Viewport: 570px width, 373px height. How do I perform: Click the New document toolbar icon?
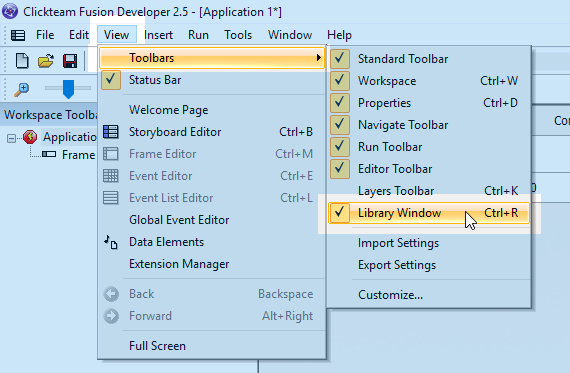pos(22,60)
